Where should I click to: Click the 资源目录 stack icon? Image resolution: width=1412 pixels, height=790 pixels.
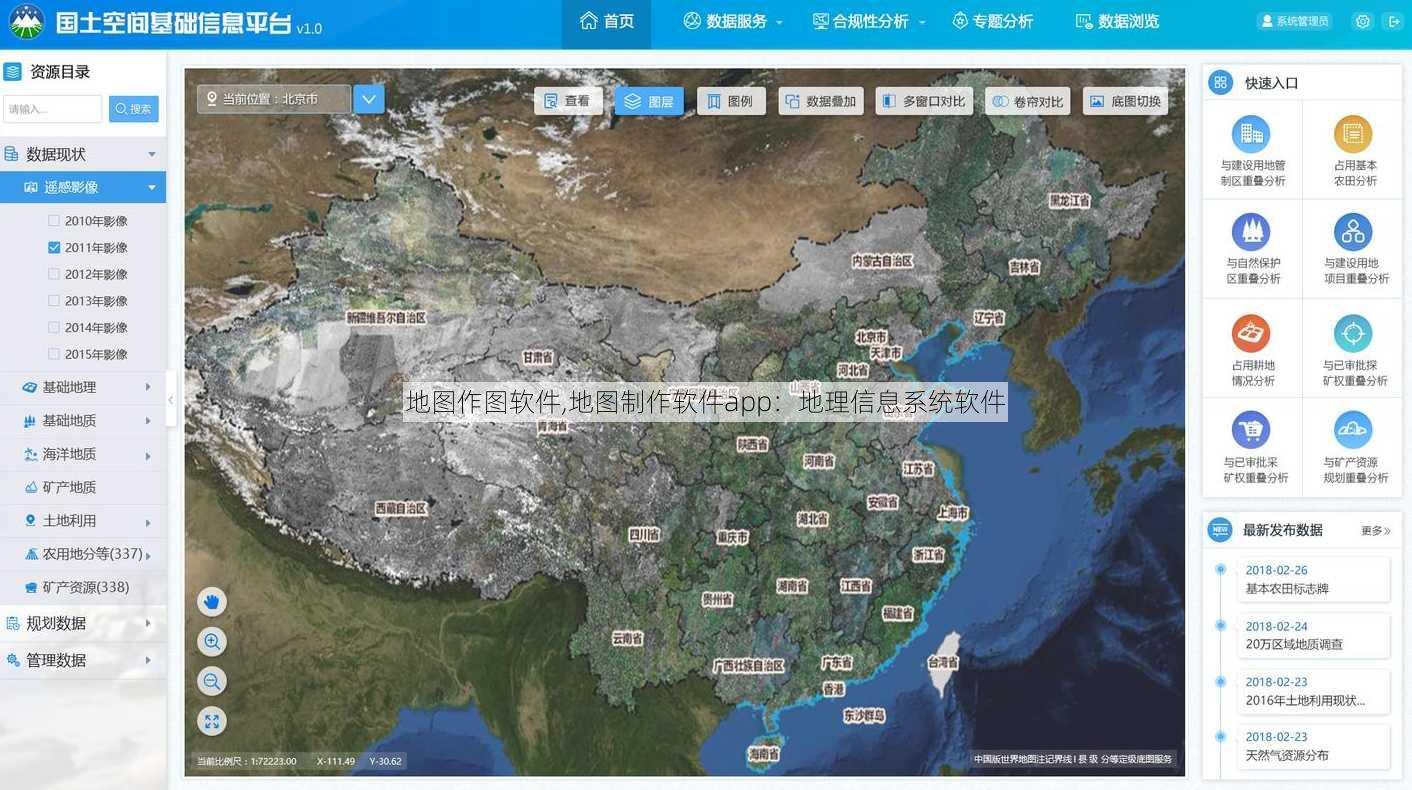click(x=12, y=72)
